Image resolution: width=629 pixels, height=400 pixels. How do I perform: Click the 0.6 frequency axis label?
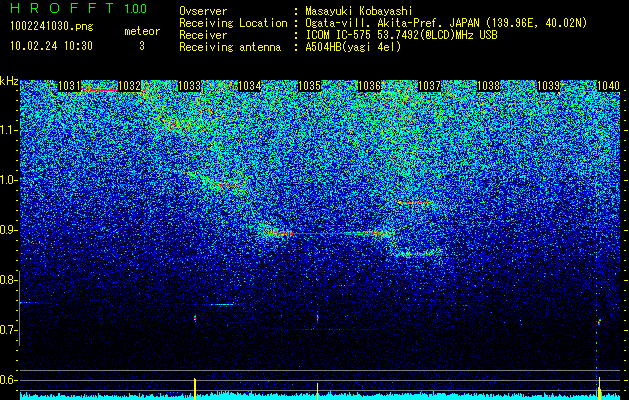click(x=8, y=380)
